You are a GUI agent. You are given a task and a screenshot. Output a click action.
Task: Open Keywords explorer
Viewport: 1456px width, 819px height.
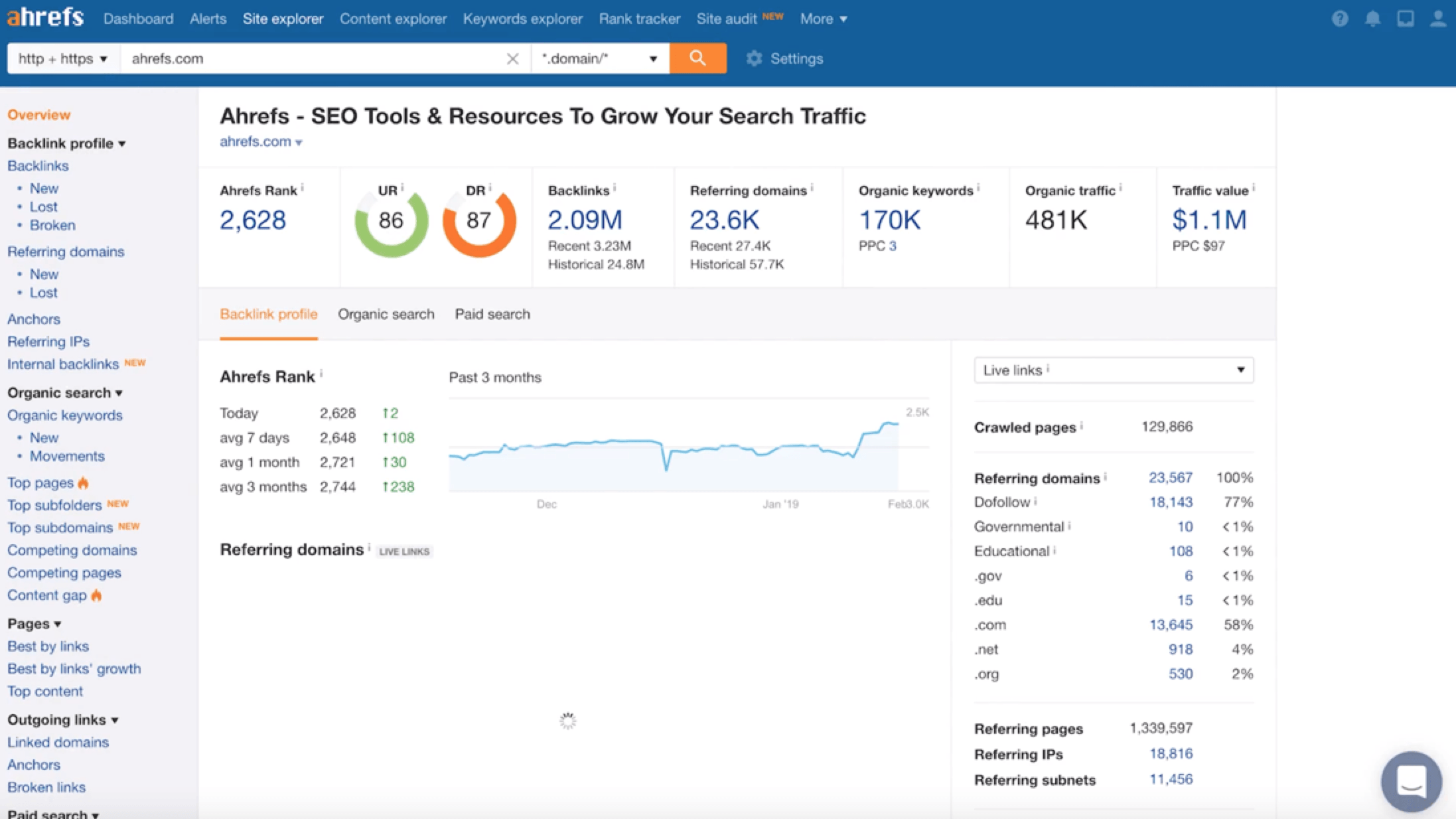point(522,19)
